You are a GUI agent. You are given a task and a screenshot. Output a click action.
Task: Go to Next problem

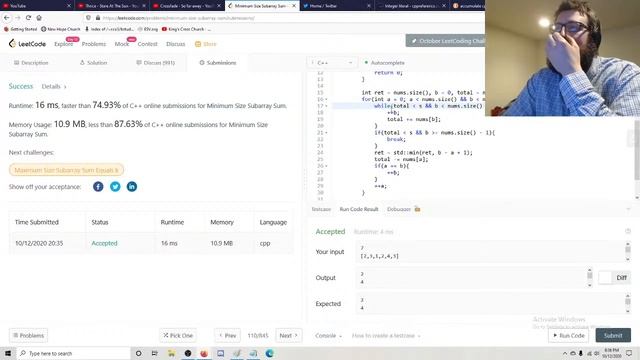point(289,336)
